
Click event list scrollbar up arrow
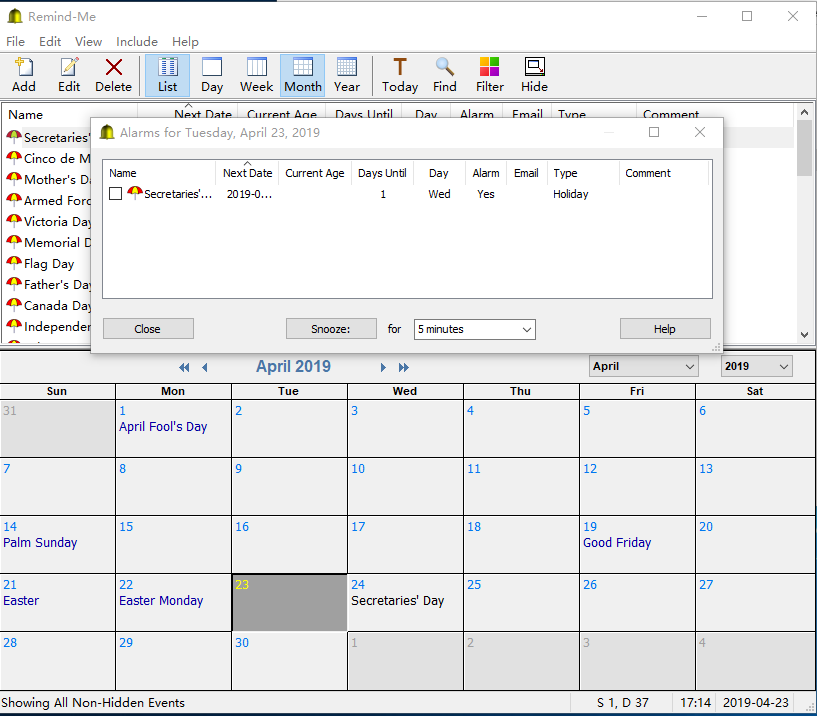[x=804, y=112]
